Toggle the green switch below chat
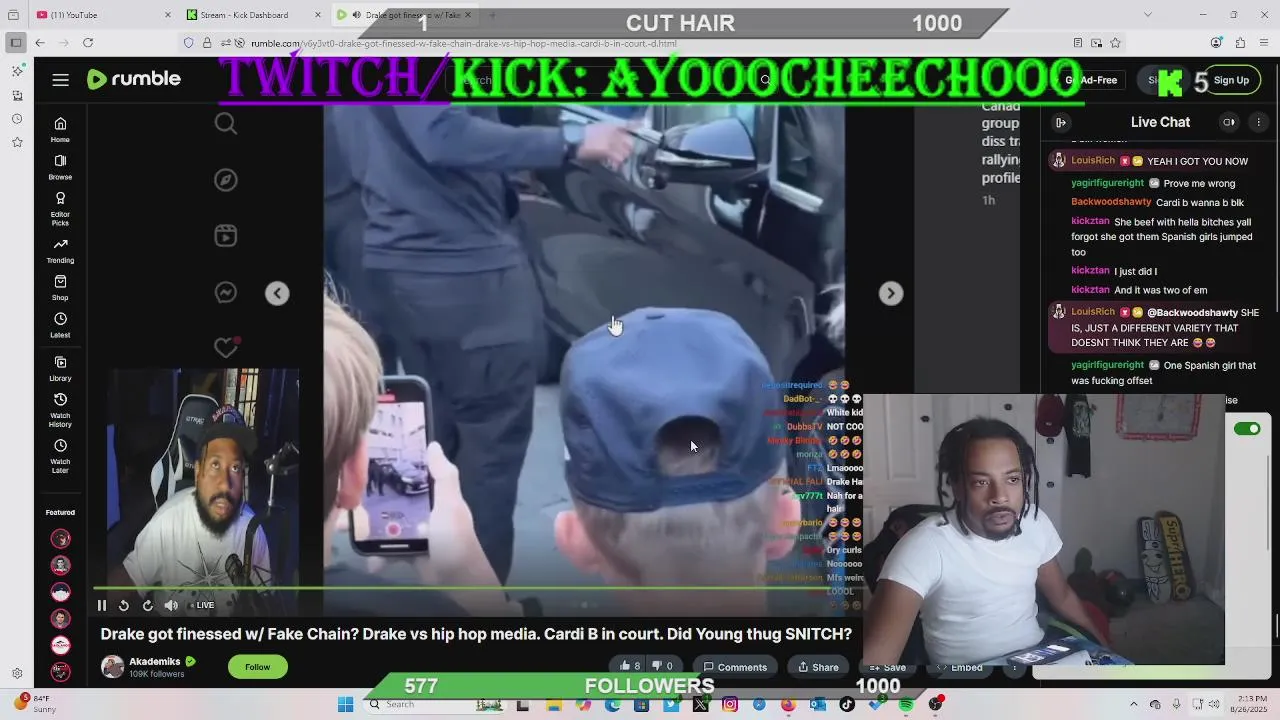Viewport: 1280px width, 720px height. (1247, 429)
